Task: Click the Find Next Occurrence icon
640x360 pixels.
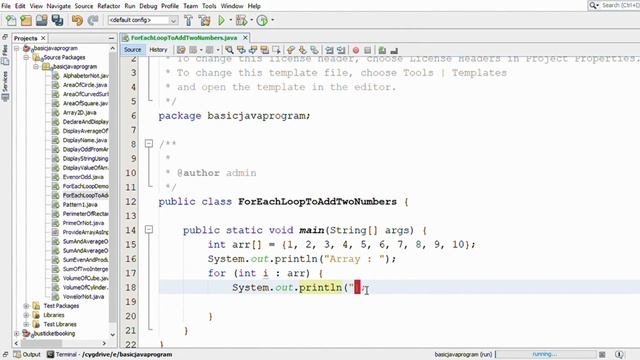Action: tap(253, 50)
